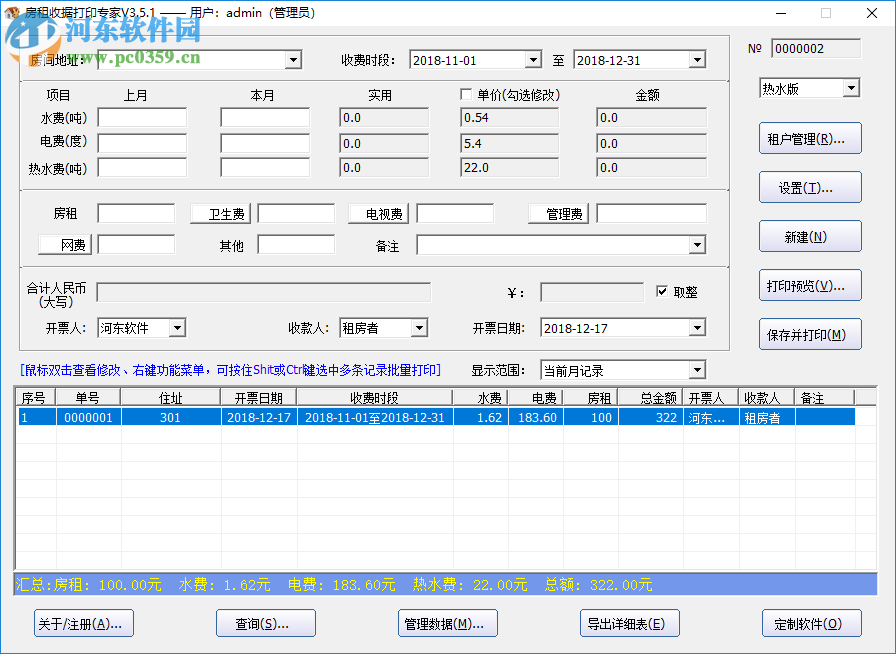Image resolution: width=896 pixels, height=654 pixels.
Task: Open 打印预览 print preview
Action: pos(810,285)
